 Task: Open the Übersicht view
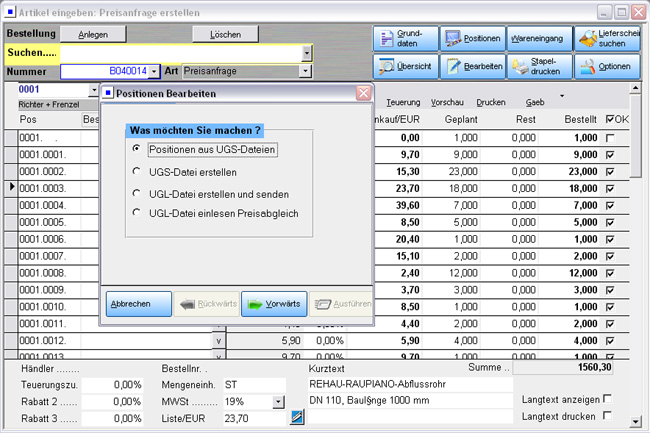click(405, 66)
